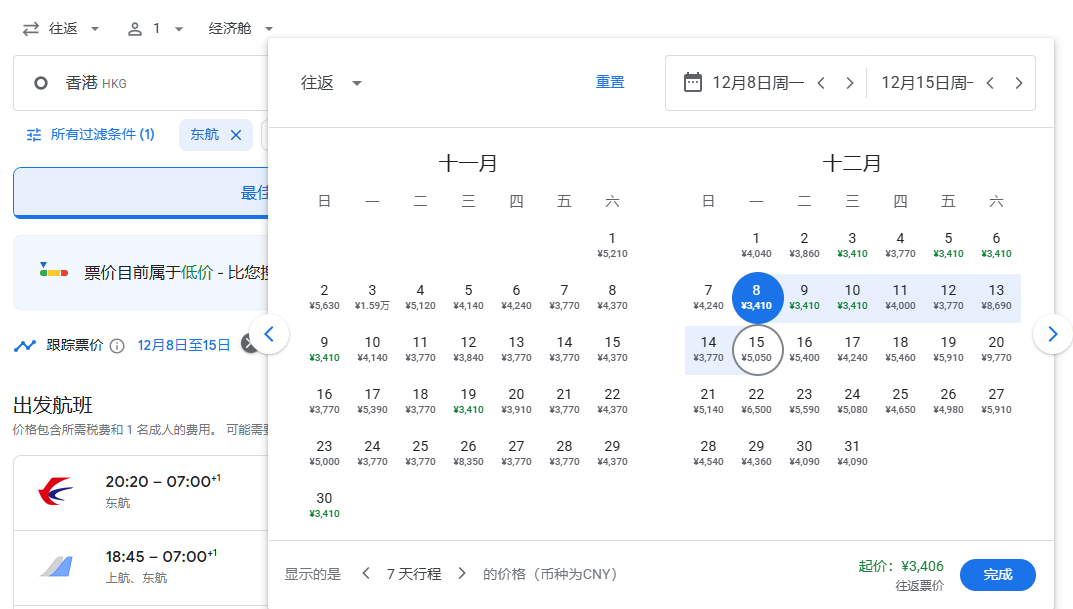This screenshot has height=609, width=1073.
Task: Select December 20 priced ¥9,770
Action: point(996,349)
